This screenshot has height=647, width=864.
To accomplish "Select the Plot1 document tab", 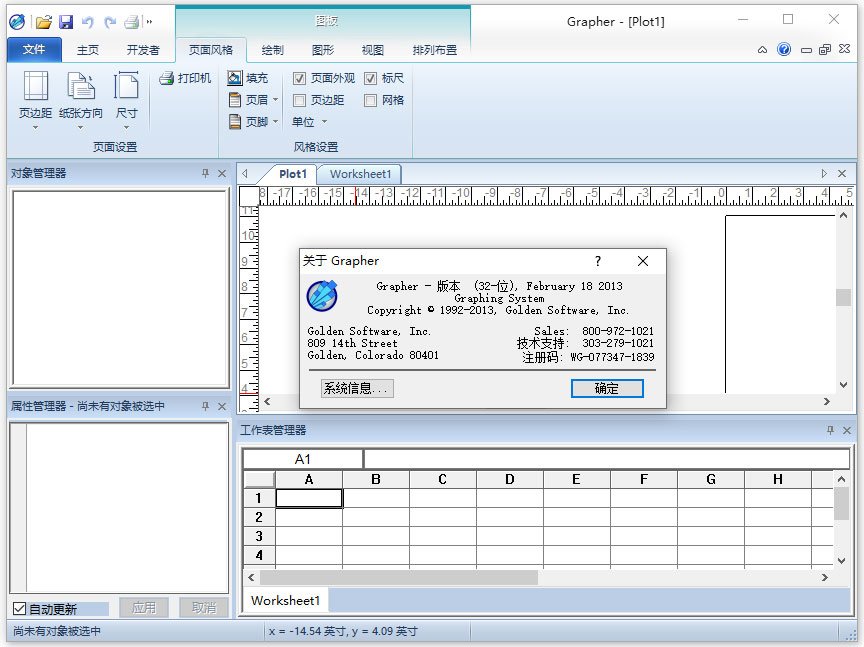I will click(x=292, y=174).
